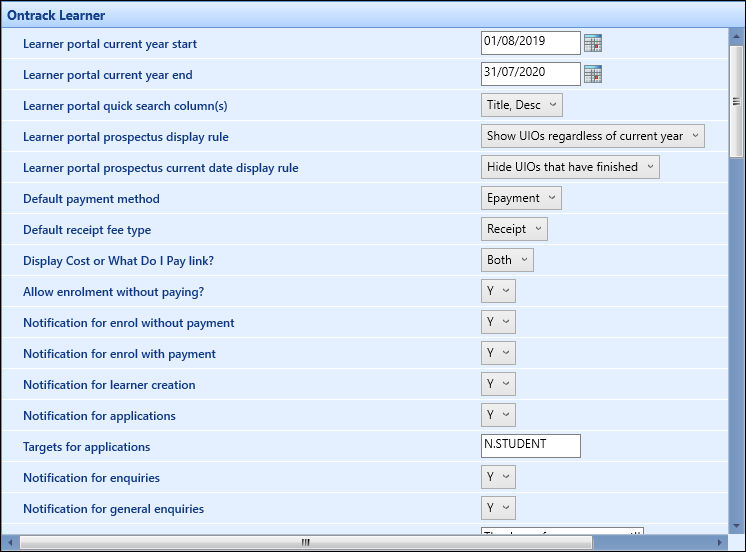Edit the current year start date field
The height and width of the screenshot is (552, 746).
click(530, 43)
